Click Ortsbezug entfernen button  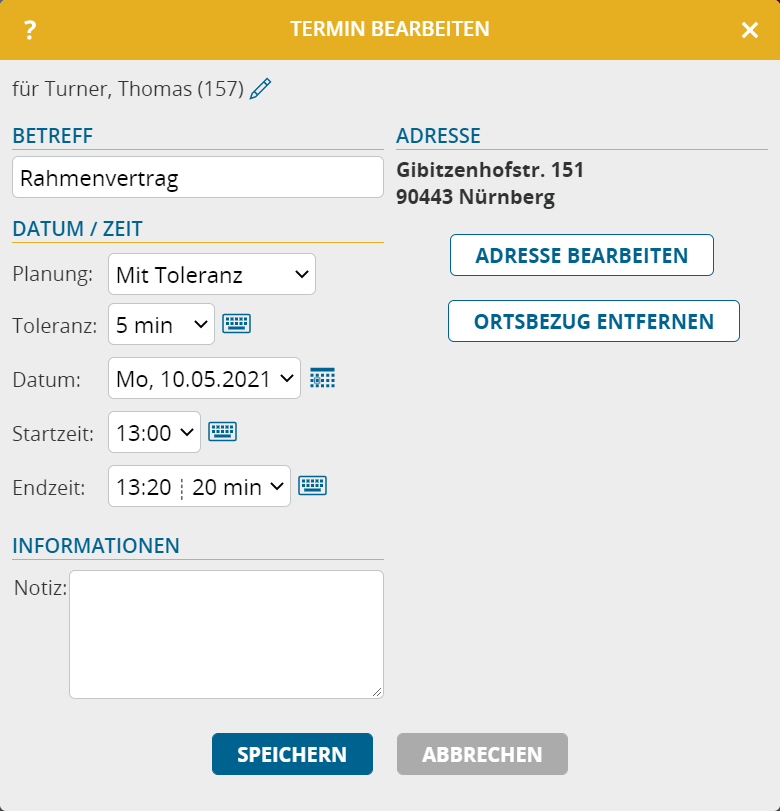(x=594, y=321)
